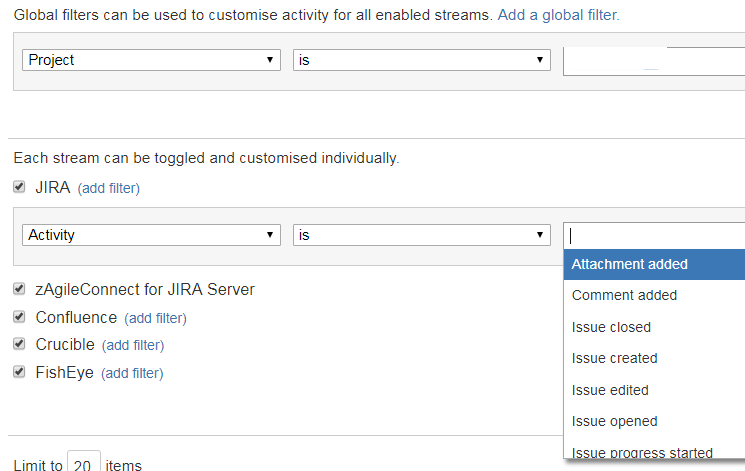Click add filter link next to JIRA
Screen dimensions: 745x471
pyautogui.click(x=108, y=188)
